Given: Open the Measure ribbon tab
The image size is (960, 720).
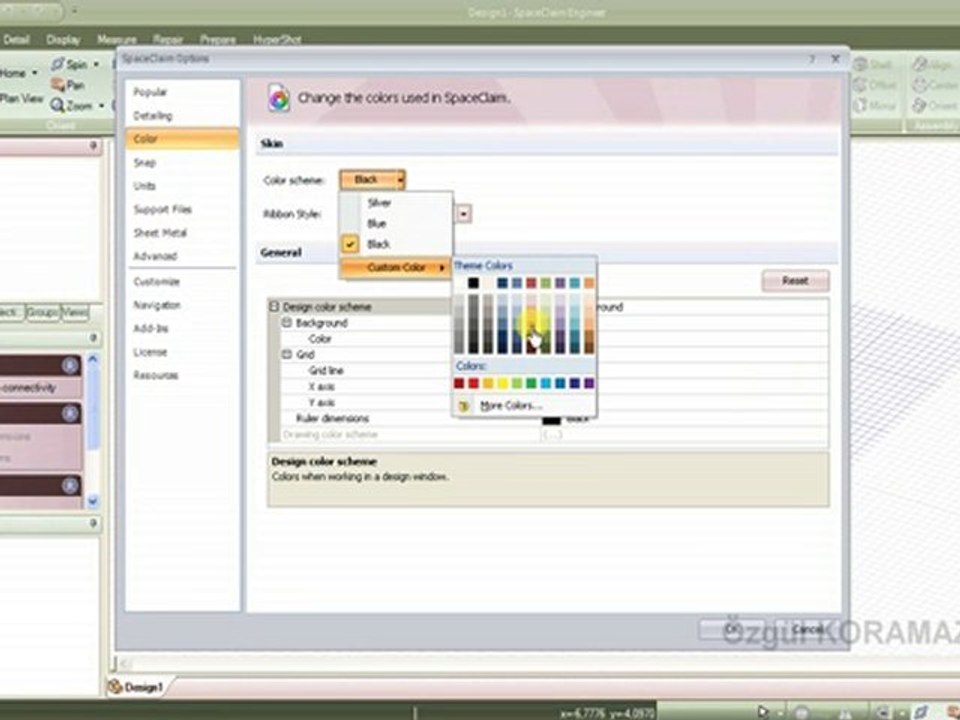Looking at the screenshot, I should (x=116, y=40).
